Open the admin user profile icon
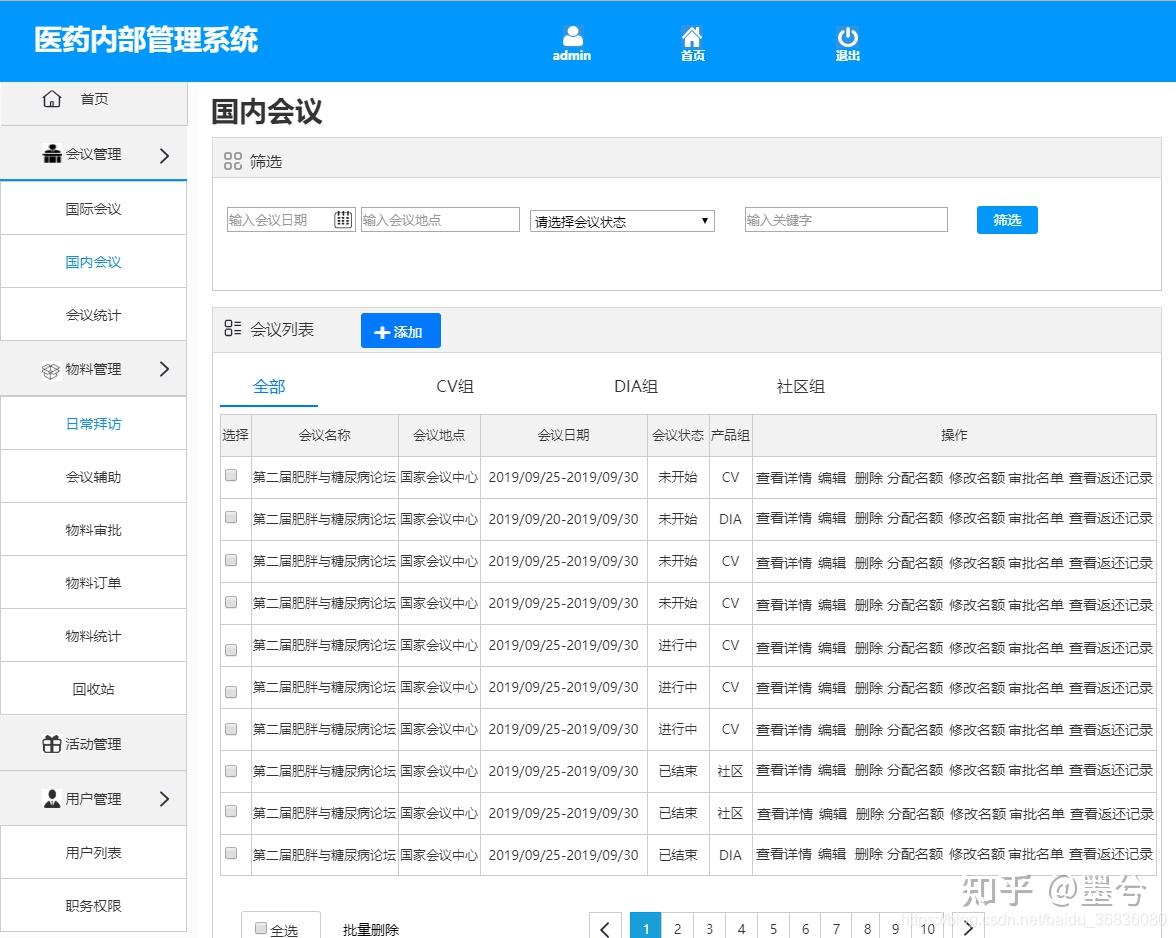 coord(572,36)
